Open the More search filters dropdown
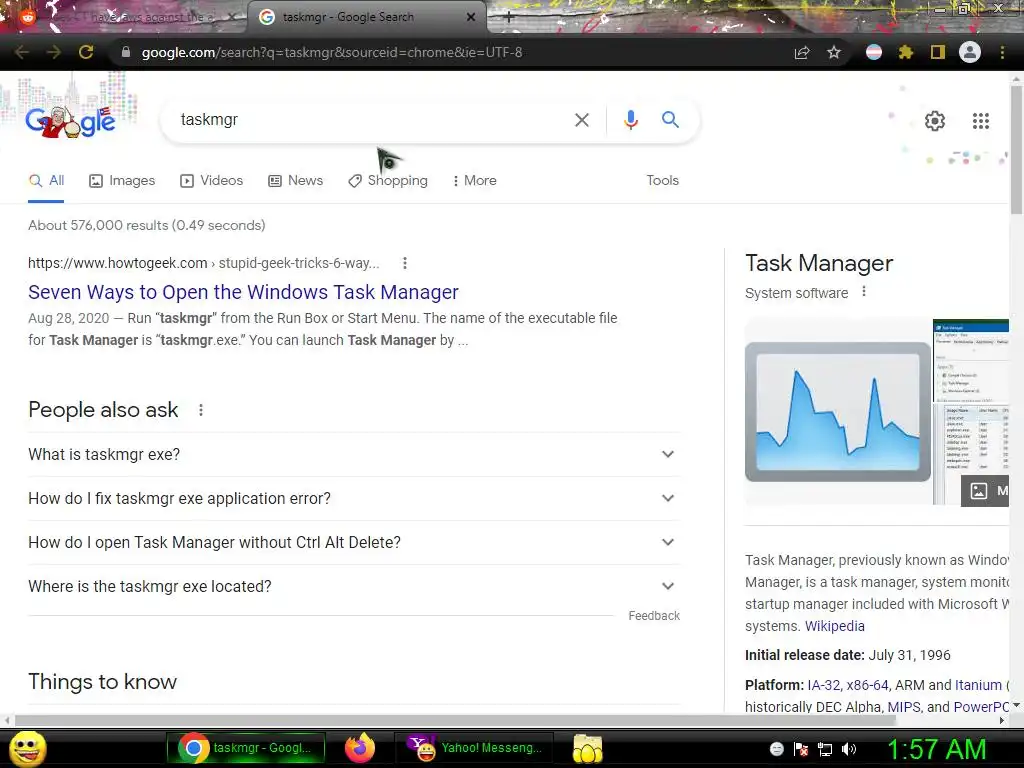The width and height of the screenshot is (1024, 768). (x=475, y=180)
